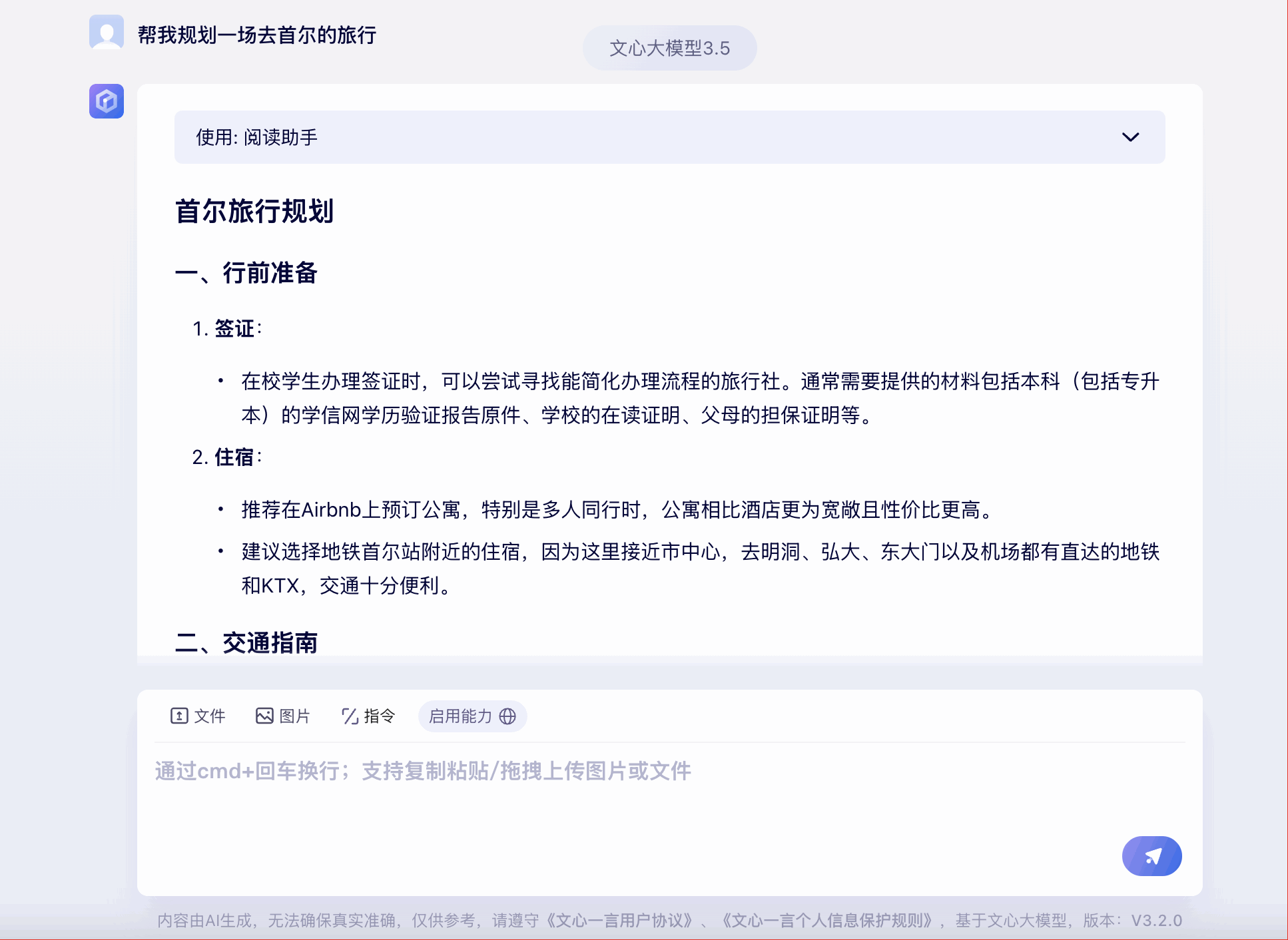Viewport: 1288px width, 940px height.
Task: Click the globe icon in 启用能力
Action: pyautogui.click(x=507, y=716)
